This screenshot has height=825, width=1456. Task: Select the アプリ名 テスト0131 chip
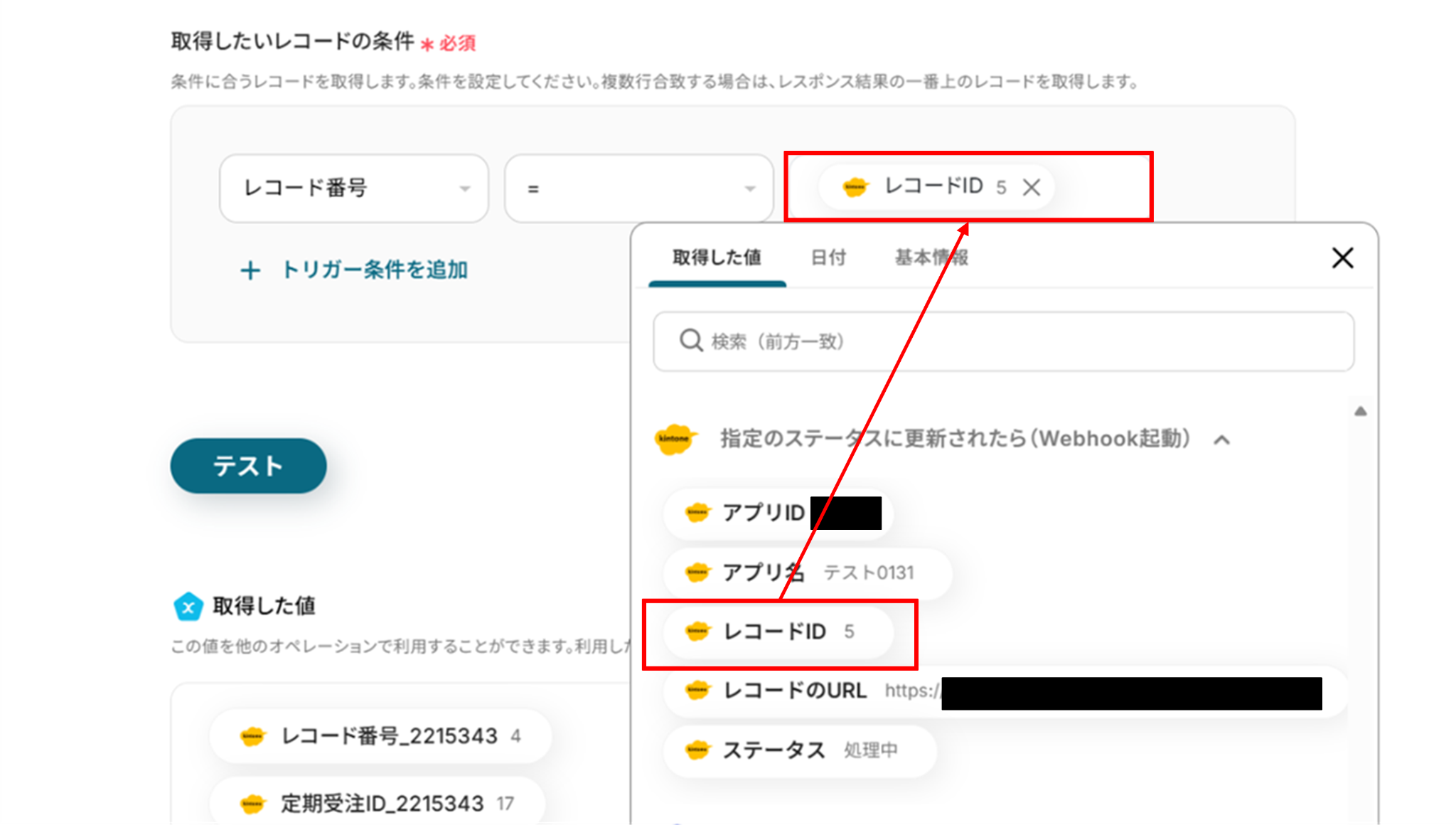pos(806,573)
